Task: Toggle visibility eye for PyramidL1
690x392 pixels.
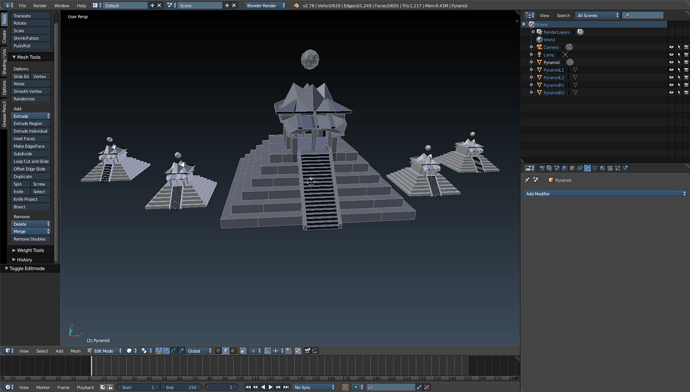Action: [x=671, y=70]
